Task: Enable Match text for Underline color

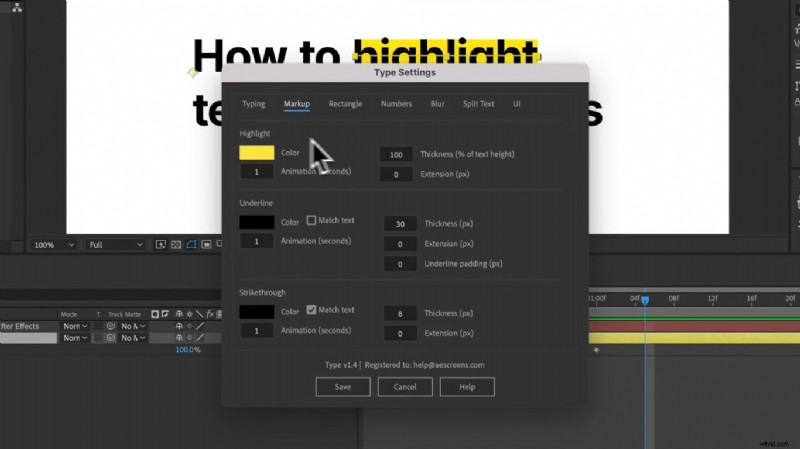Action: [x=311, y=220]
